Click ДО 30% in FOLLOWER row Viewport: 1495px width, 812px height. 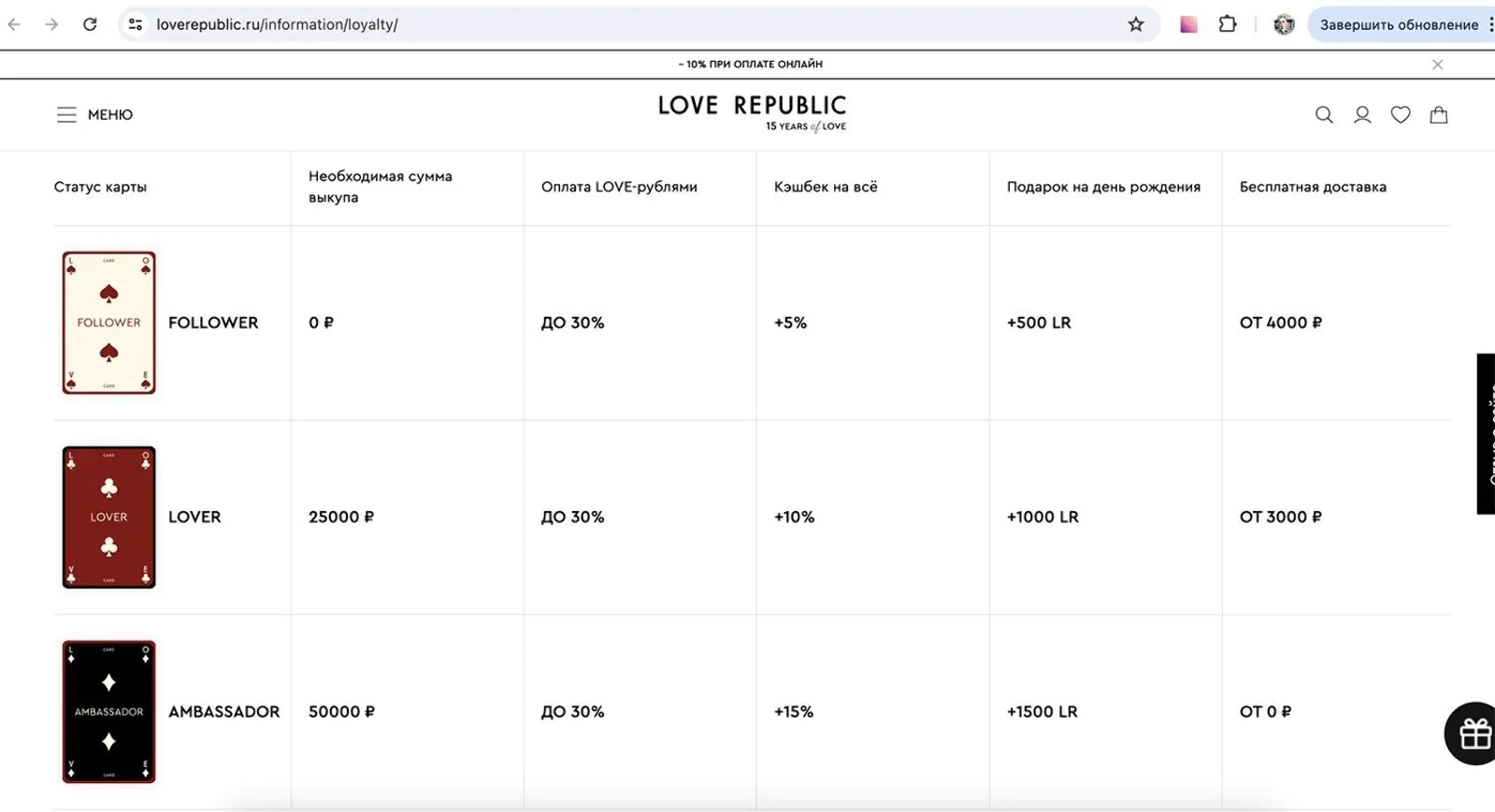point(572,322)
